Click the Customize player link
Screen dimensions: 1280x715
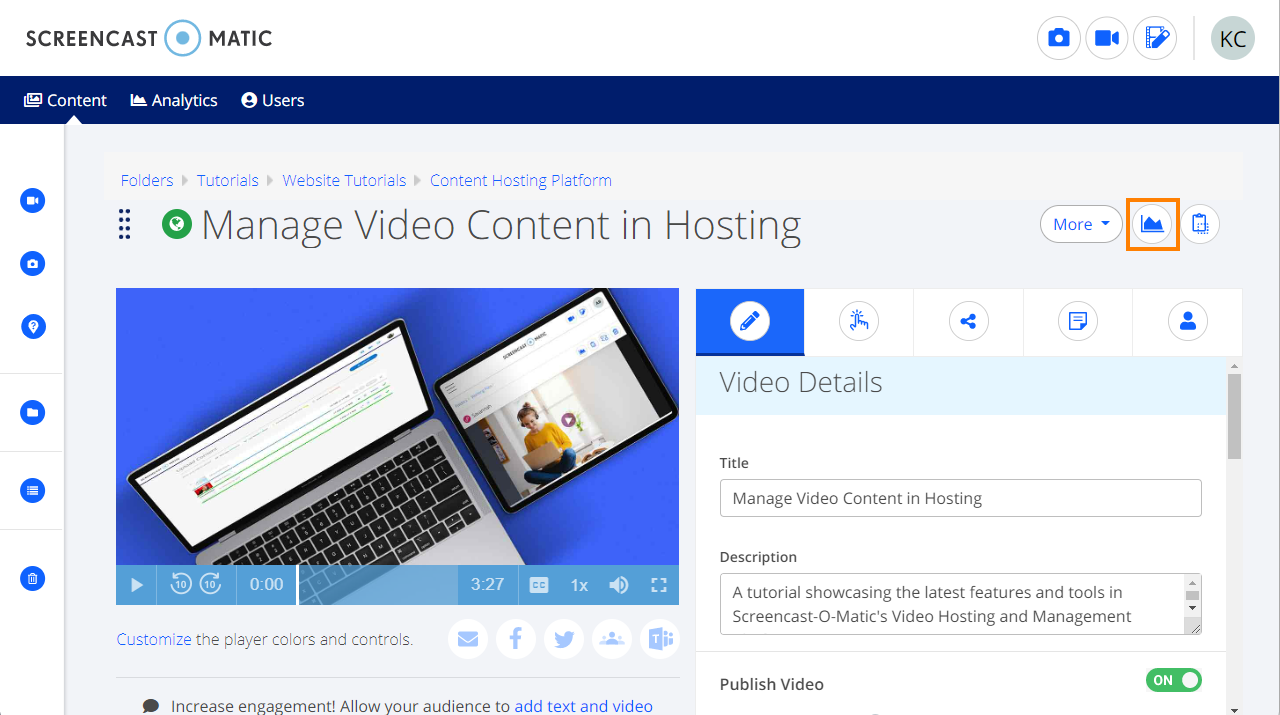tap(154, 639)
